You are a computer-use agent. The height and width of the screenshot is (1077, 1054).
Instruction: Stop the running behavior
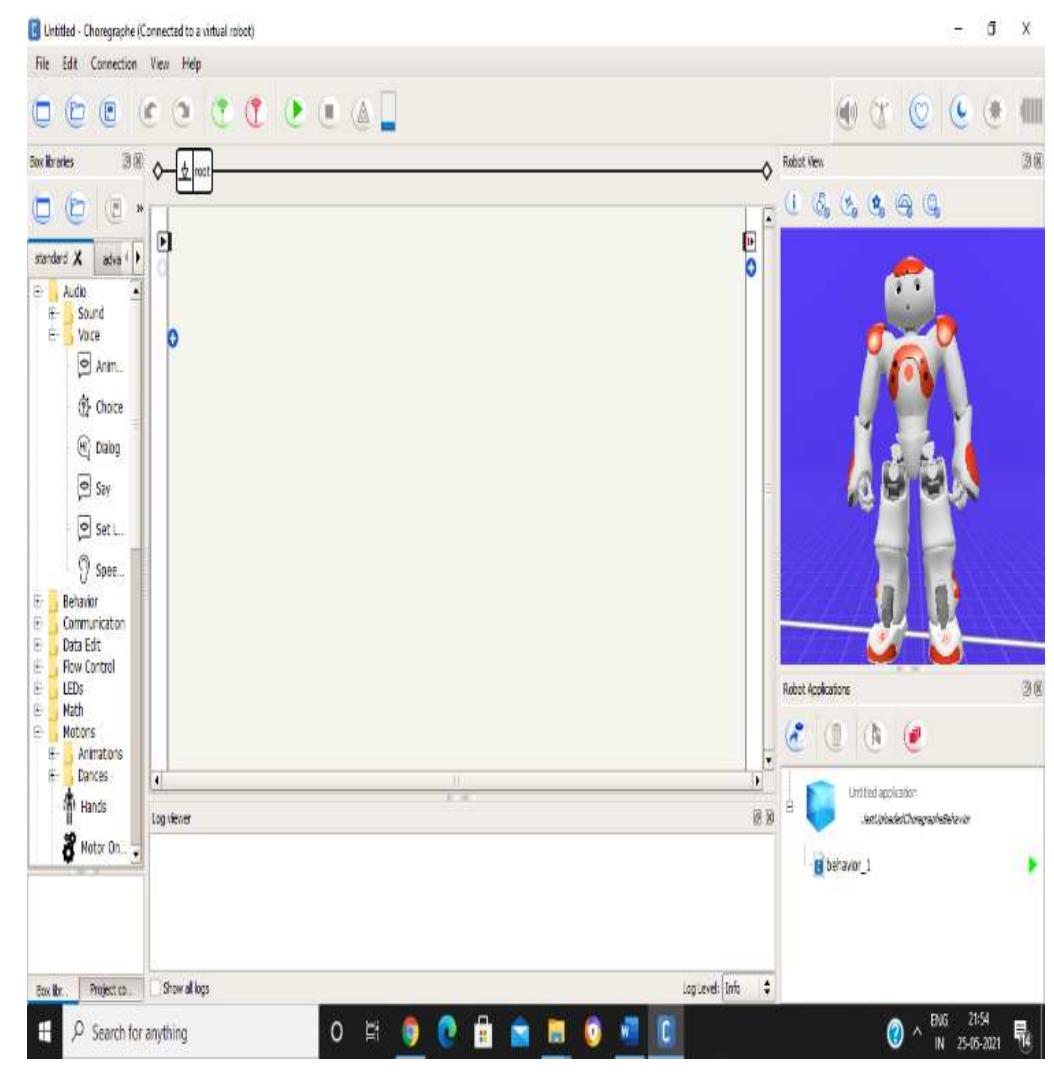click(x=329, y=111)
